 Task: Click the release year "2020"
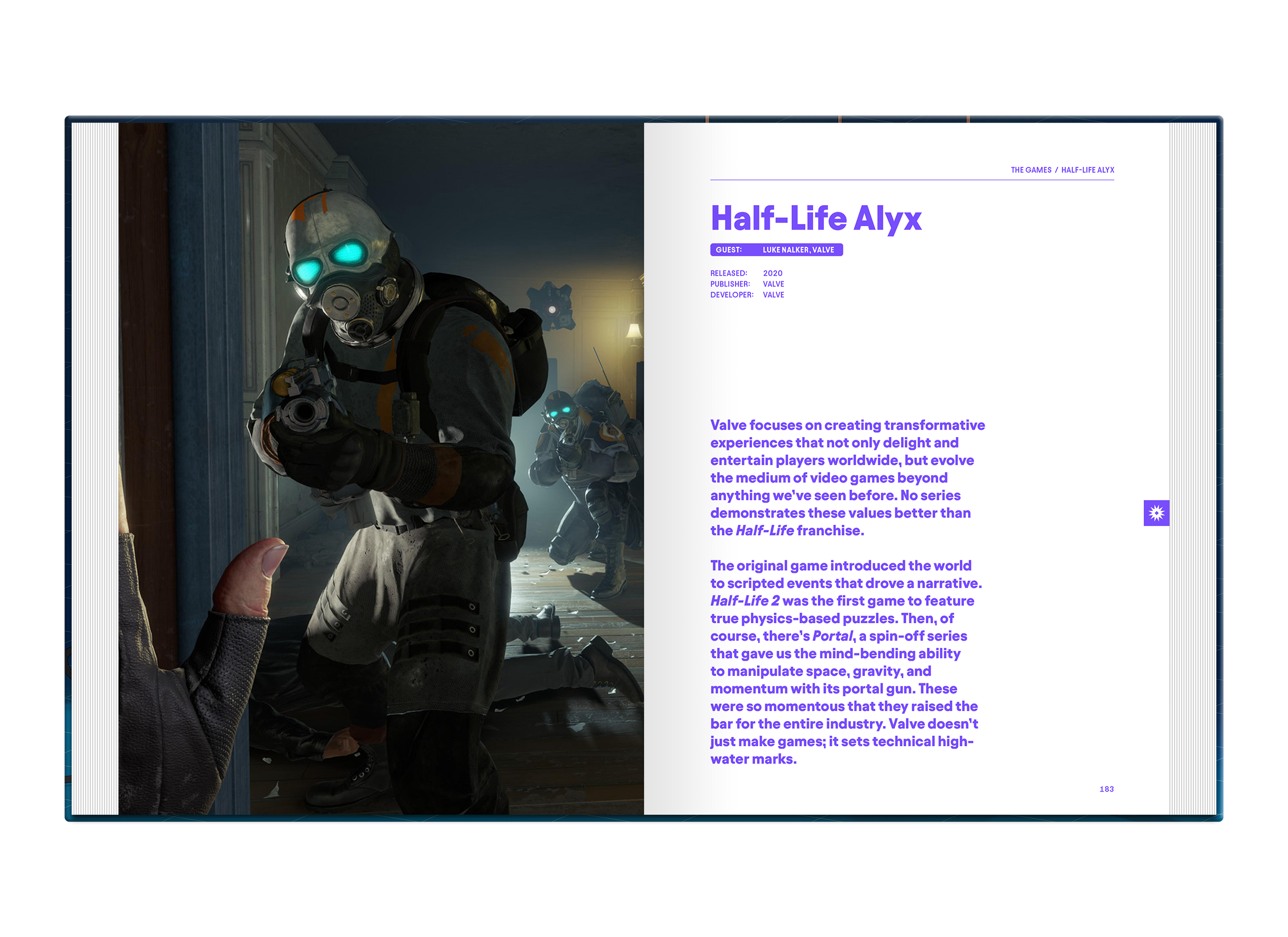tap(772, 273)
